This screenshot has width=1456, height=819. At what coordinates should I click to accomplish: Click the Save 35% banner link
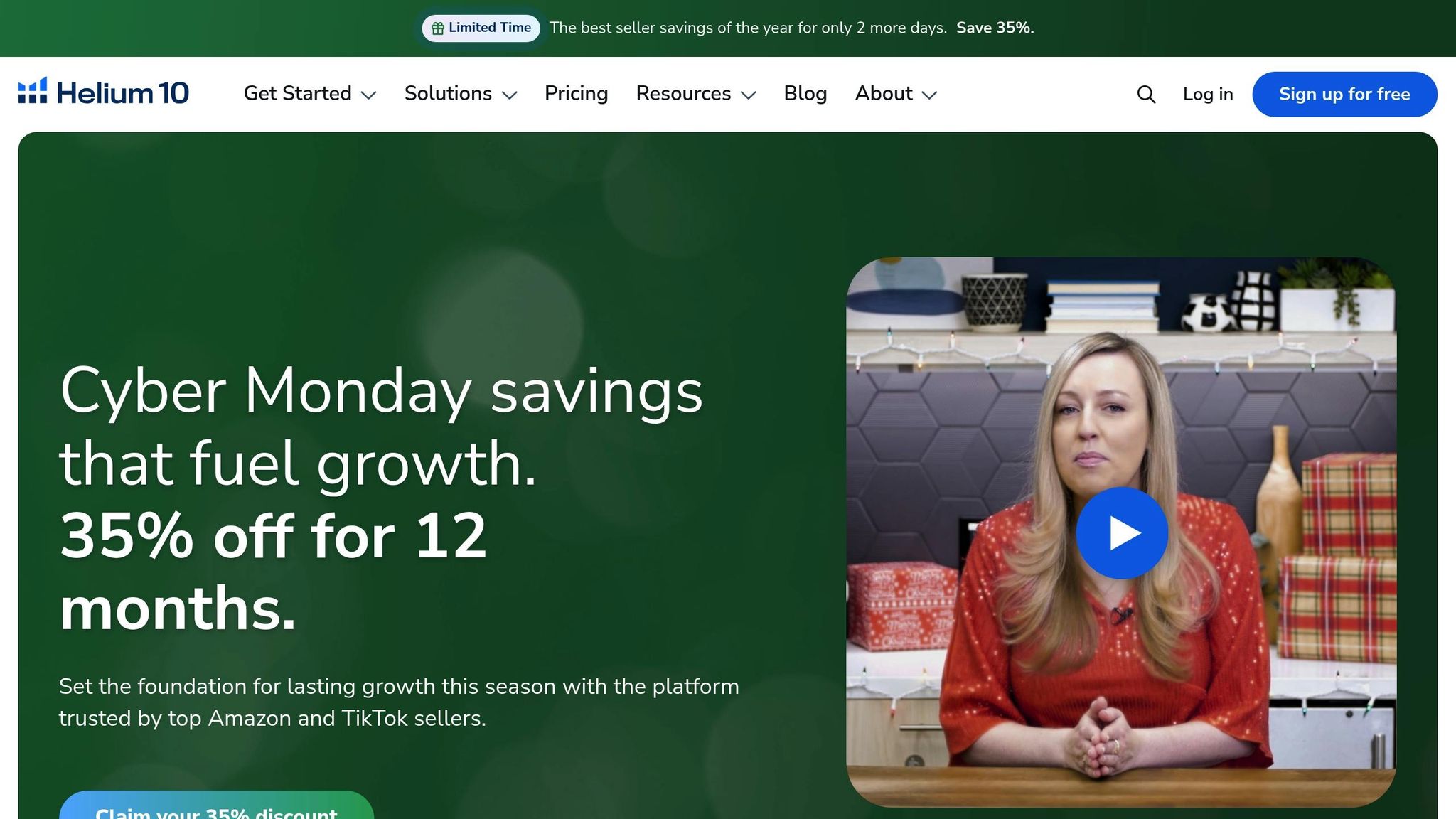click(x=995, y=28)
